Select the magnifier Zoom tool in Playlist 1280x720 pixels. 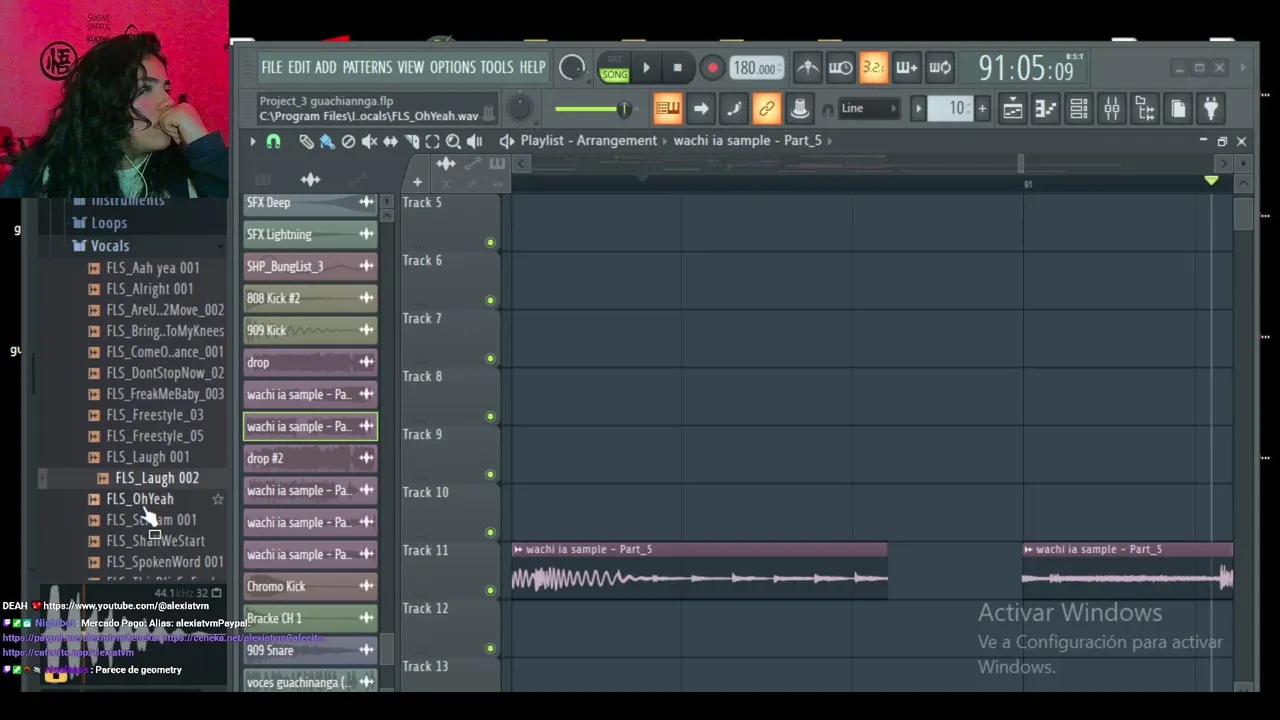coord(453,141)
